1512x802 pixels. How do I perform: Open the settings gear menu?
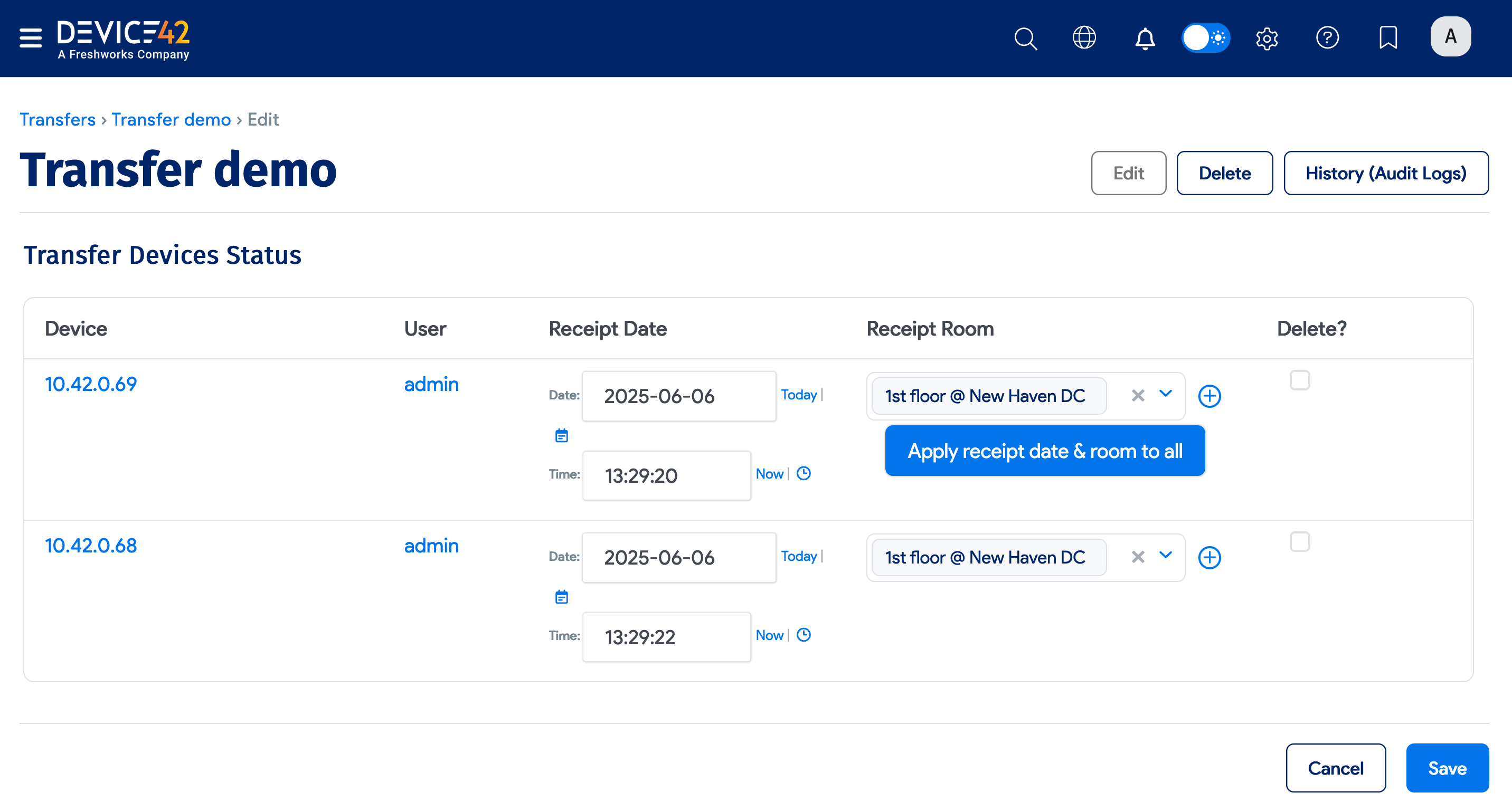pyautogui.click(x=1266, y=38)
